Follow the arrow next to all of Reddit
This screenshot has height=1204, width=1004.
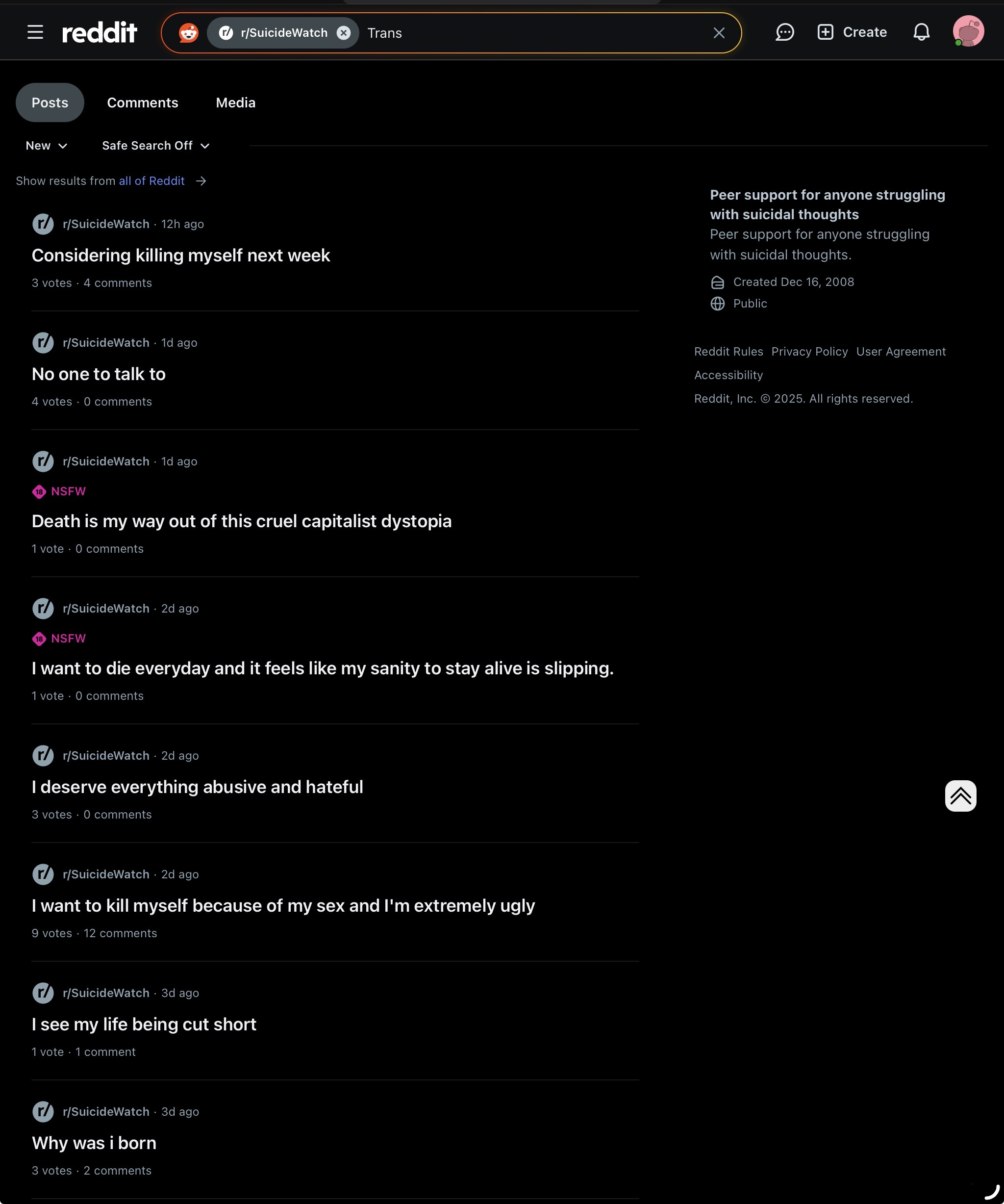(x=201, y=181)
